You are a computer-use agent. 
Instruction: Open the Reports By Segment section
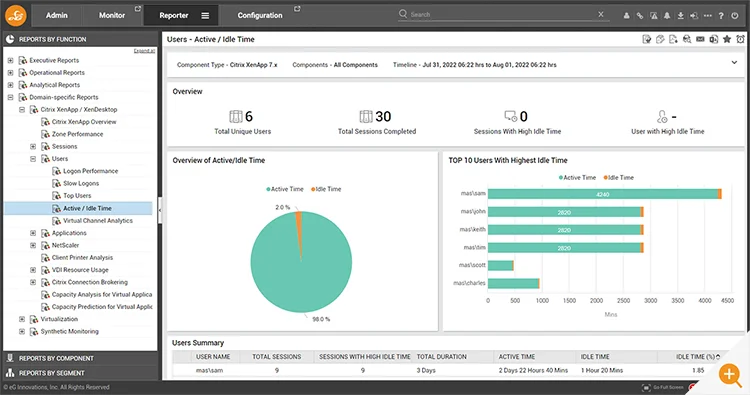tap(80, 373)
